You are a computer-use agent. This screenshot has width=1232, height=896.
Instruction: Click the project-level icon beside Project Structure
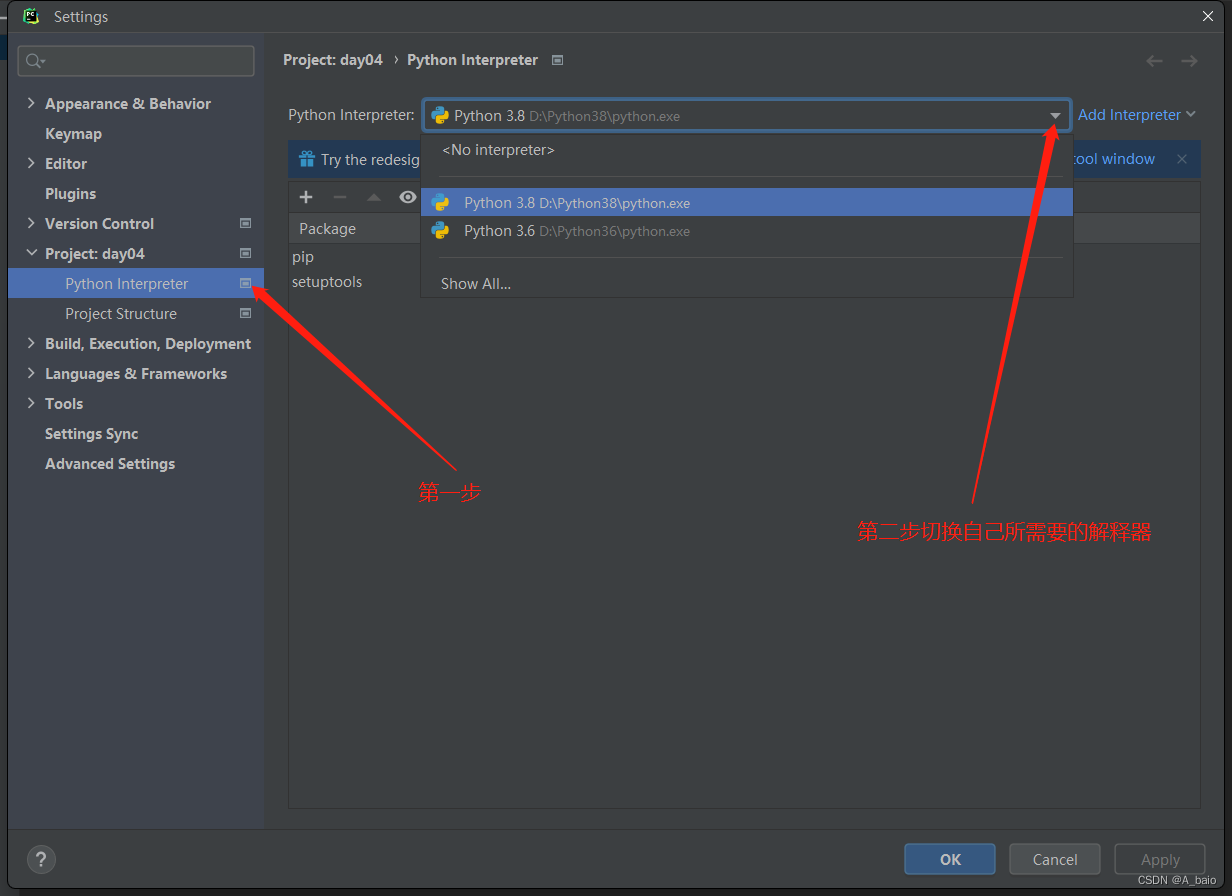pyautogui.click(x=246, y=313)
